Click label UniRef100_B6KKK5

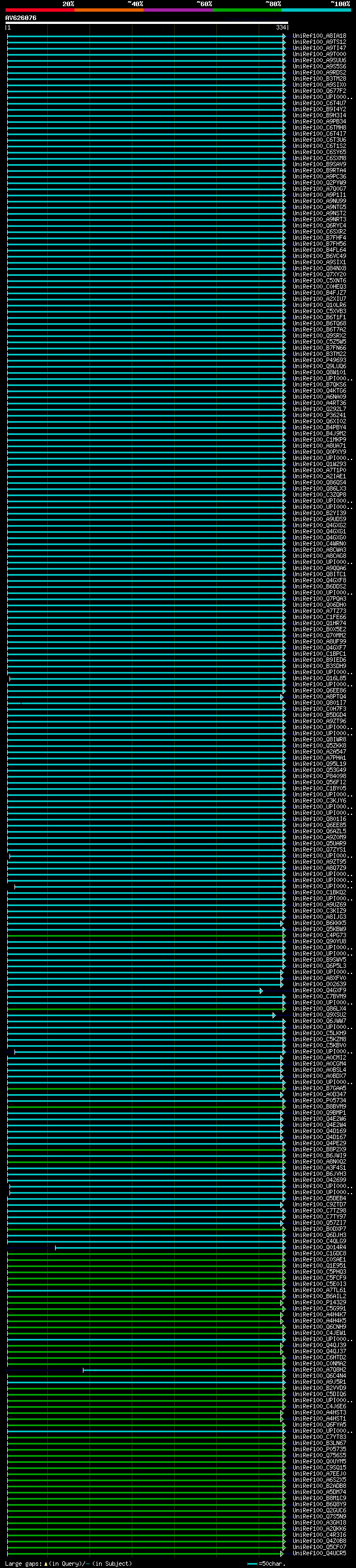[319, 923]
